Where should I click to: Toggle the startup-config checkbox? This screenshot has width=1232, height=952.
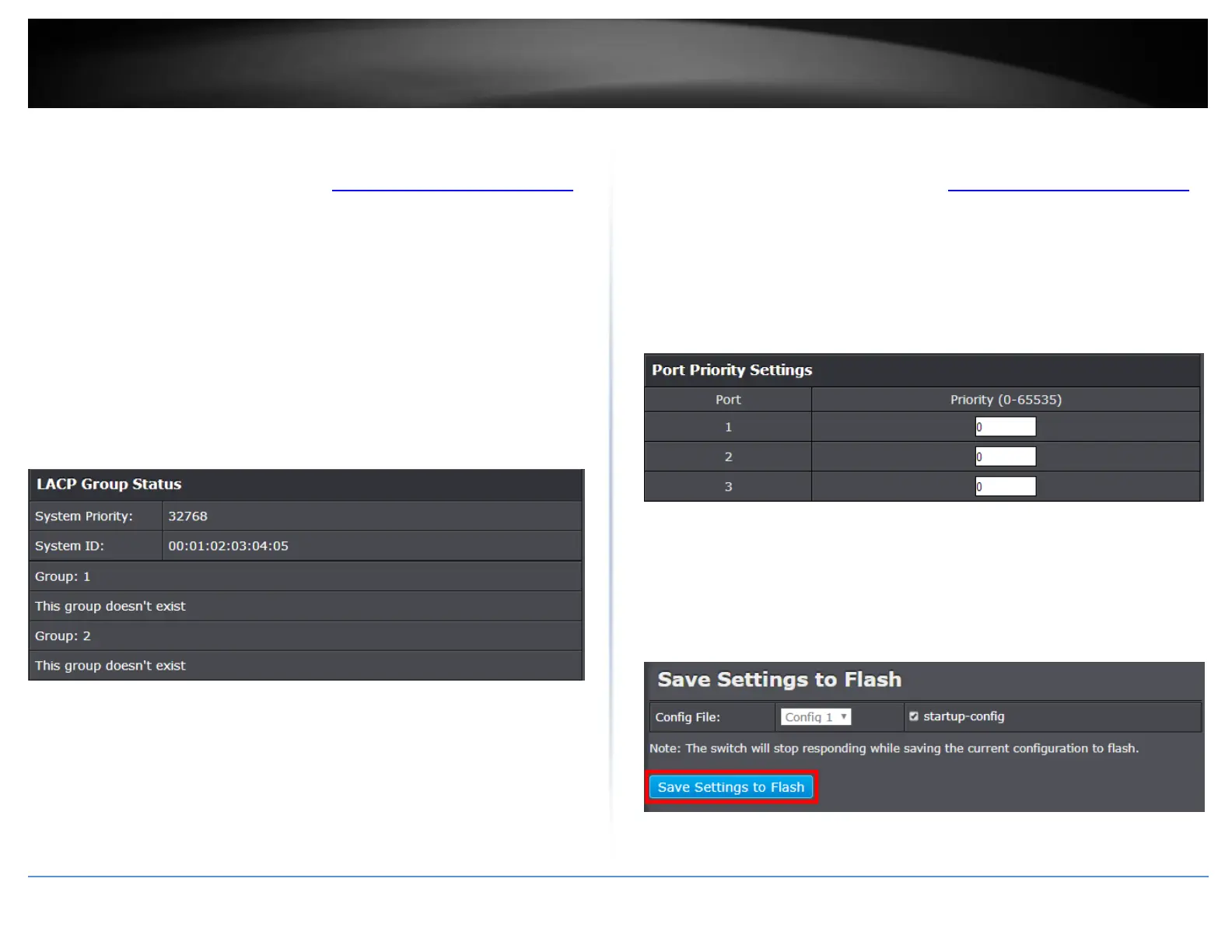pyautogui.click(x=914, y=716)
